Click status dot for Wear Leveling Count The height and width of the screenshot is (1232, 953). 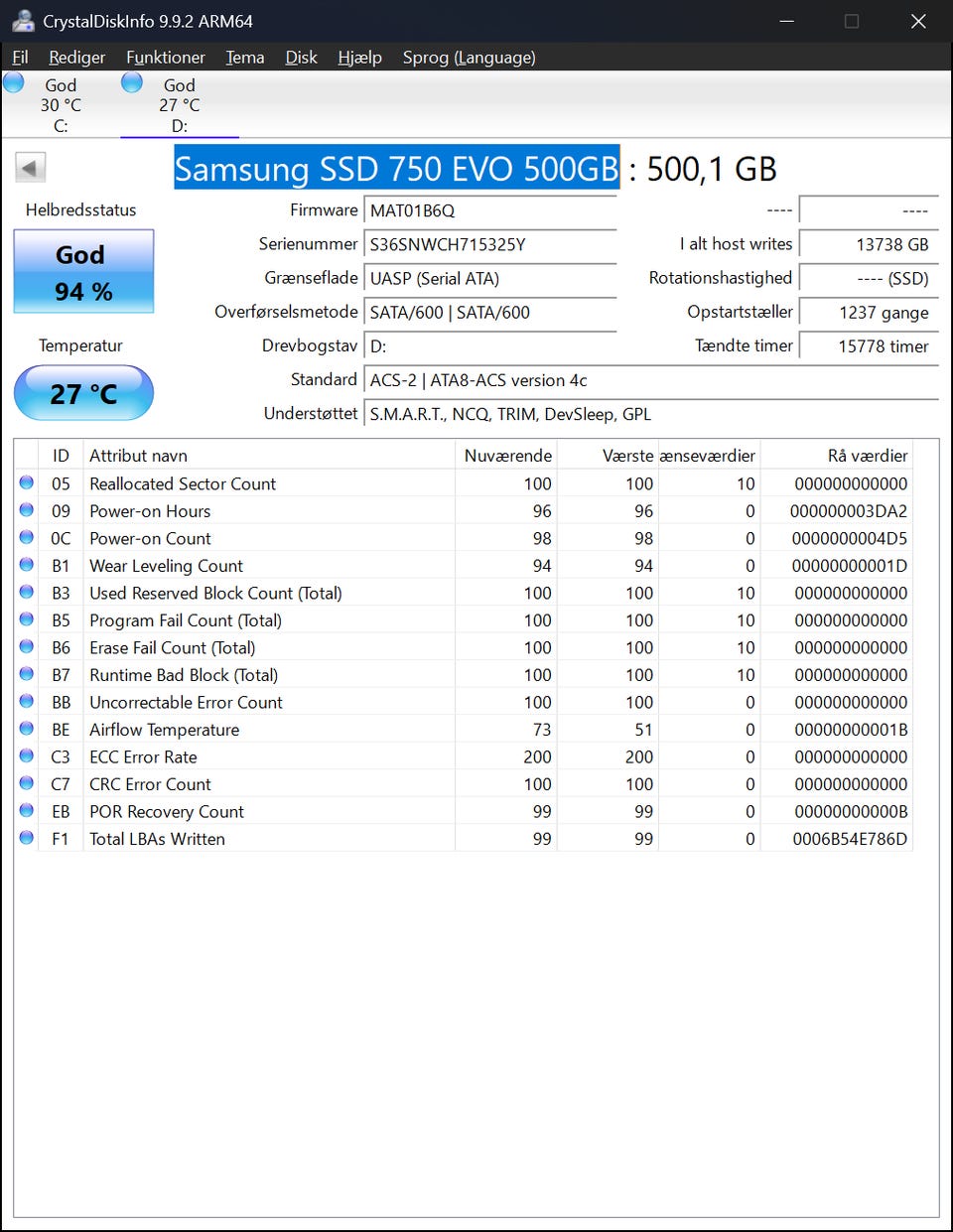pos(27,565)
